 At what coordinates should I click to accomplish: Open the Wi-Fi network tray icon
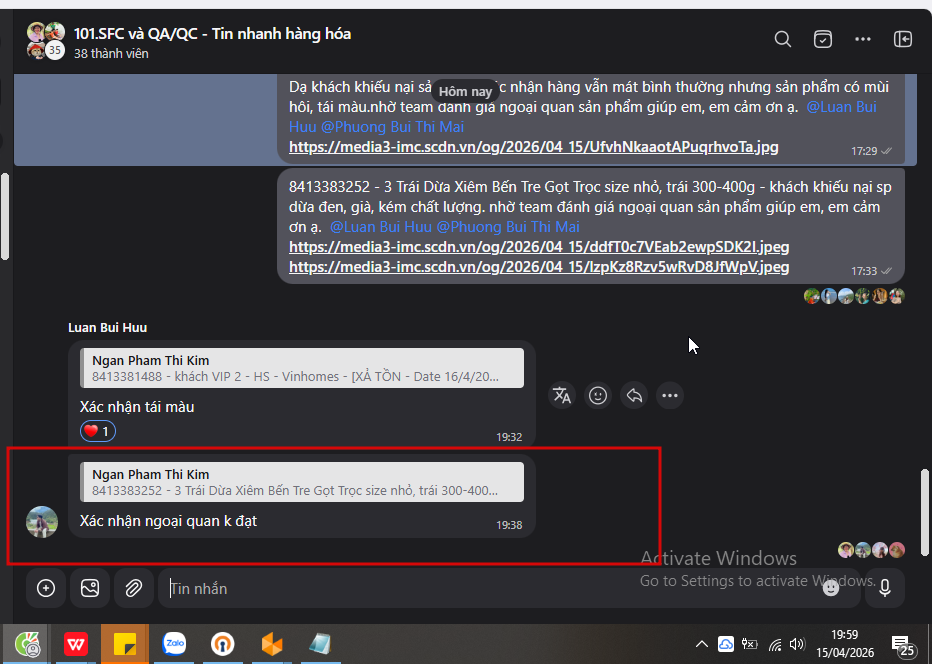(x=774, y=644)
